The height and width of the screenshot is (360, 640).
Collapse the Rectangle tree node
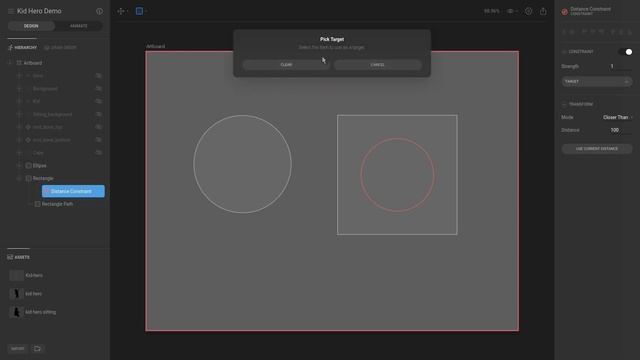[x=19, y=178]
